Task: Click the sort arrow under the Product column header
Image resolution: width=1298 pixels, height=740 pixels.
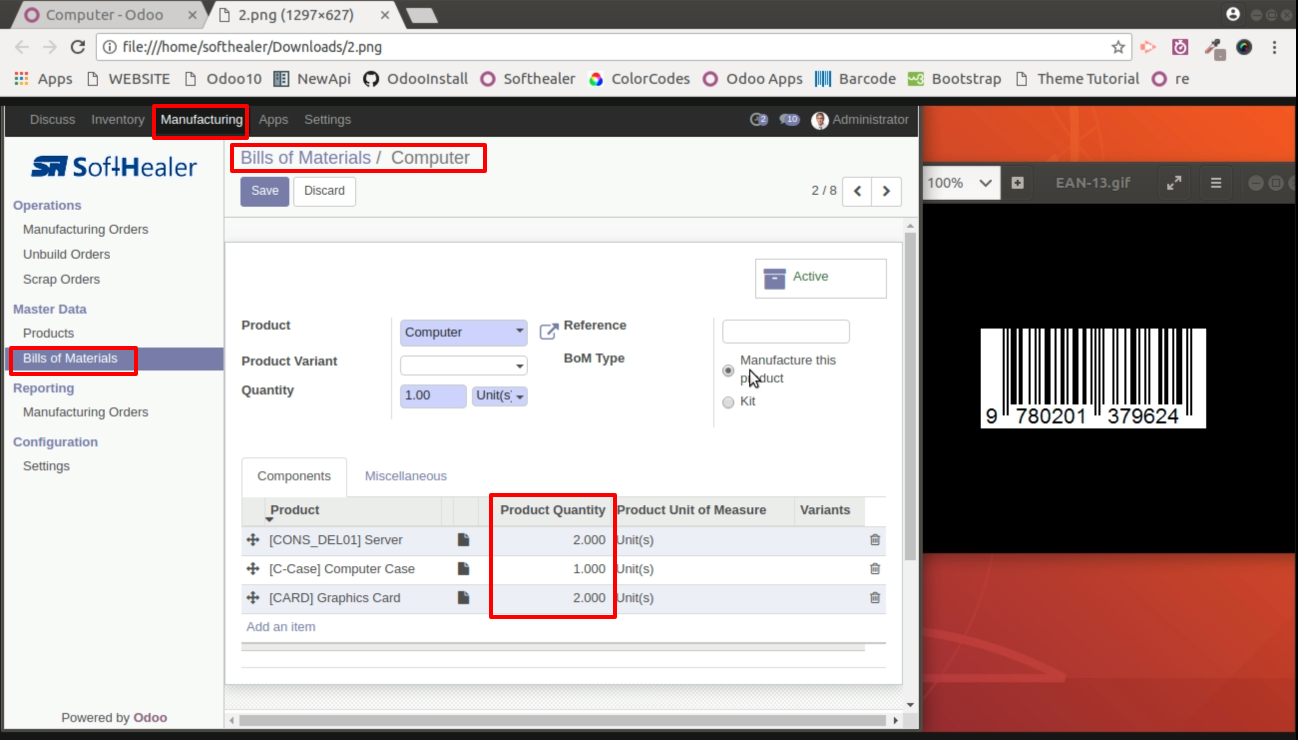Action: click(269, 520)
